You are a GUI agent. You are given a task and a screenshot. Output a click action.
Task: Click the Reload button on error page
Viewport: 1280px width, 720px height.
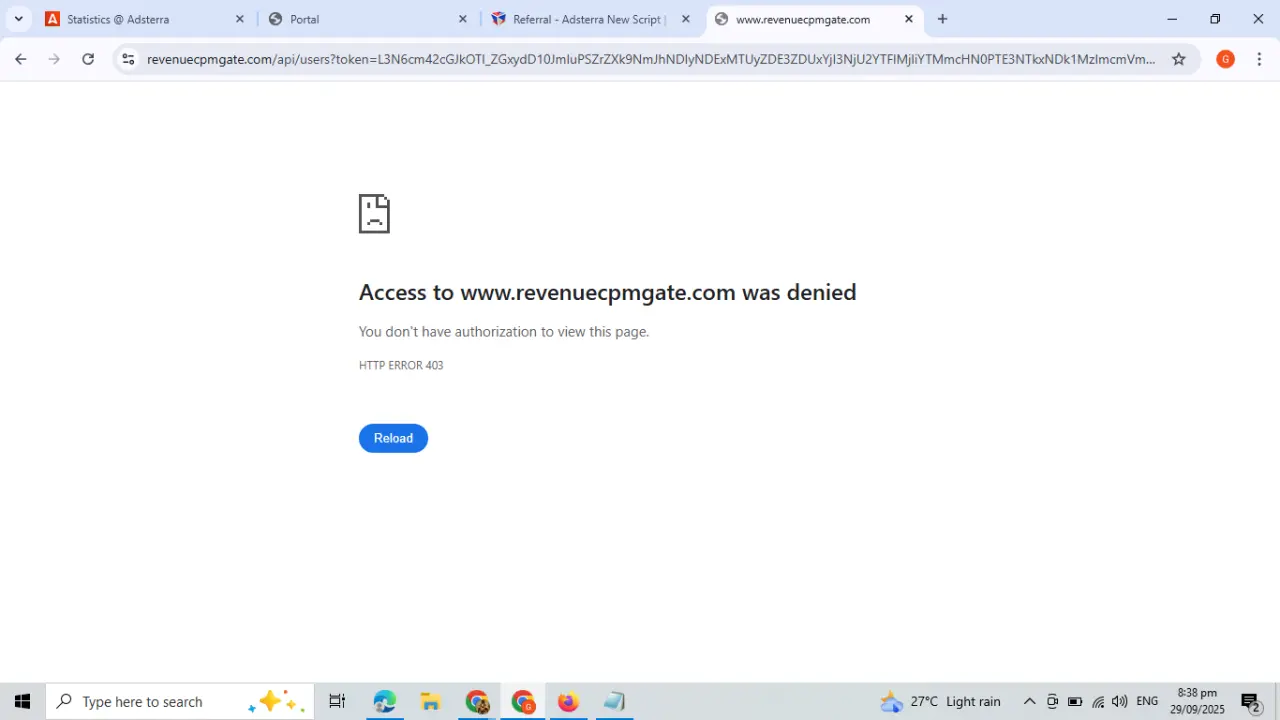(x=393, y=438)
